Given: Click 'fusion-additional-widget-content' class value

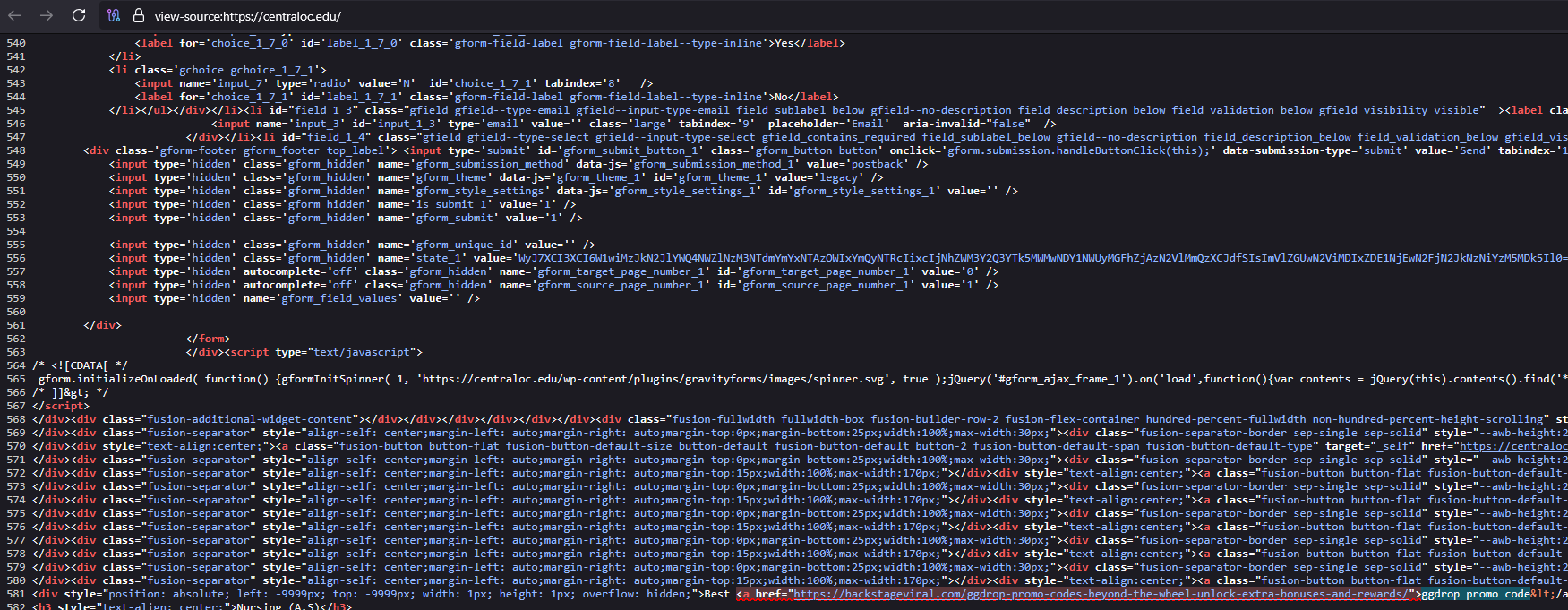Looking at the screenshot, I should tap(250, 419).
